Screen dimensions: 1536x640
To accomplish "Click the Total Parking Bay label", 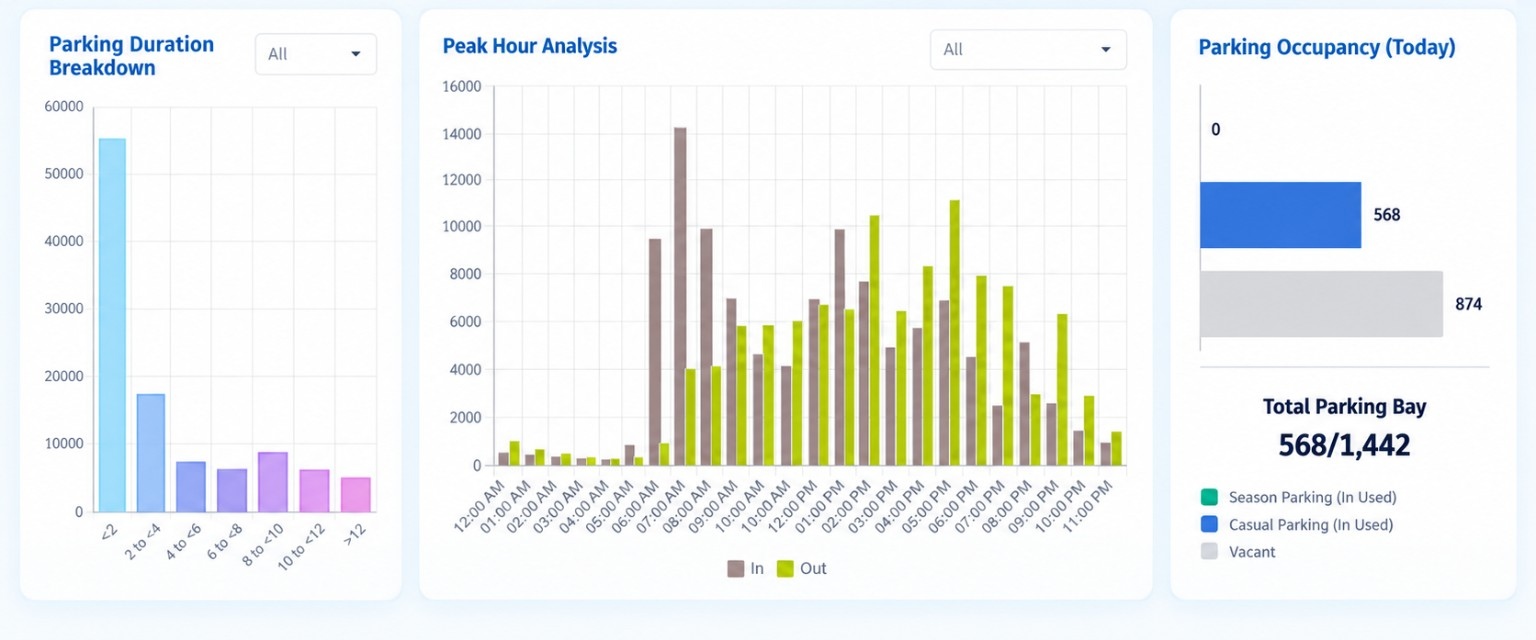I will pos(1345,407).
